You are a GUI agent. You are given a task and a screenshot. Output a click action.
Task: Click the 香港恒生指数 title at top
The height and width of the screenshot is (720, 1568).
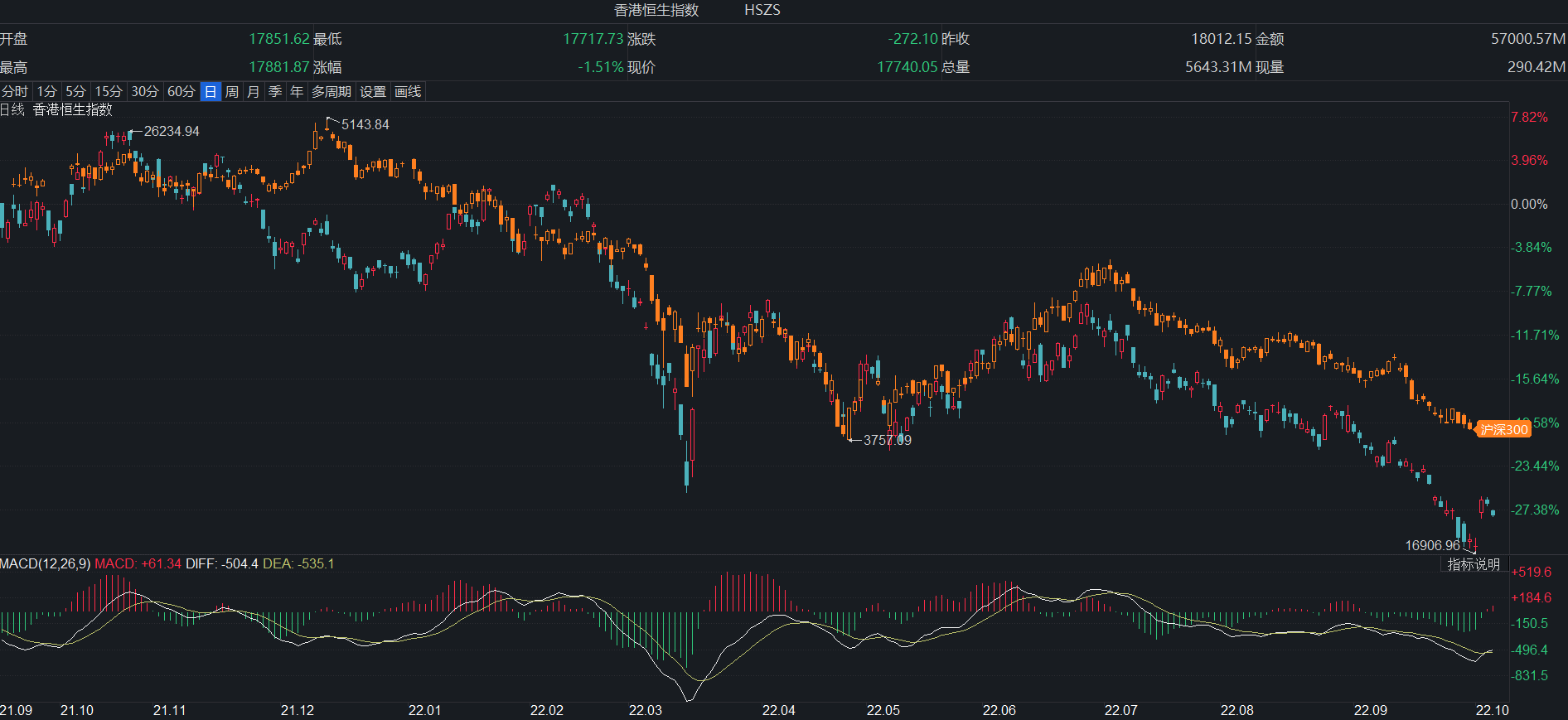[x=656, y=10]
